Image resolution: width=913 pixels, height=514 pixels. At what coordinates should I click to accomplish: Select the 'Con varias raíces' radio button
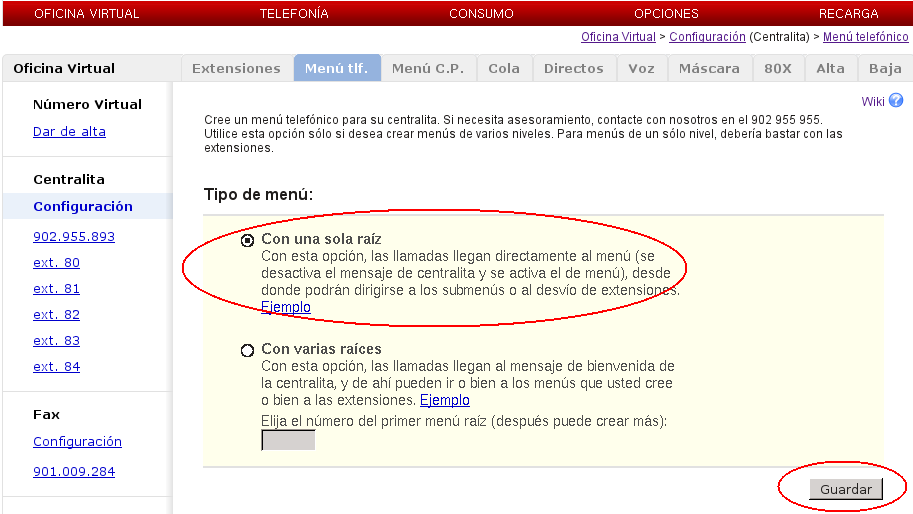tap(247, 350)
